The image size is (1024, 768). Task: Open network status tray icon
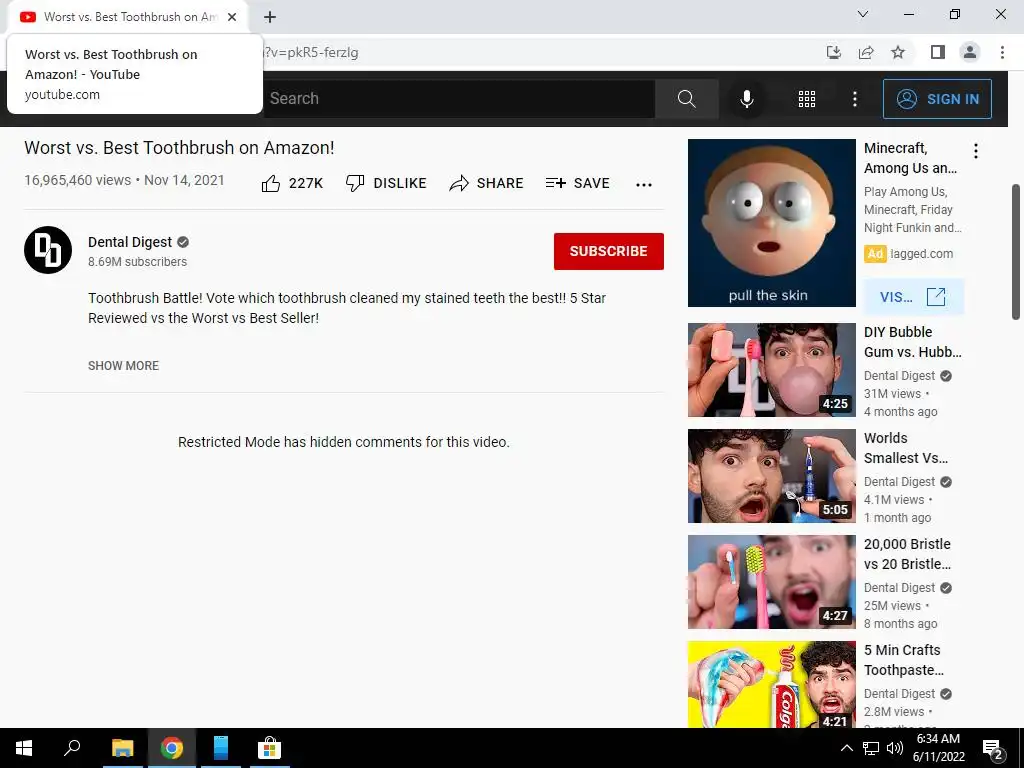tap(871, 748)
